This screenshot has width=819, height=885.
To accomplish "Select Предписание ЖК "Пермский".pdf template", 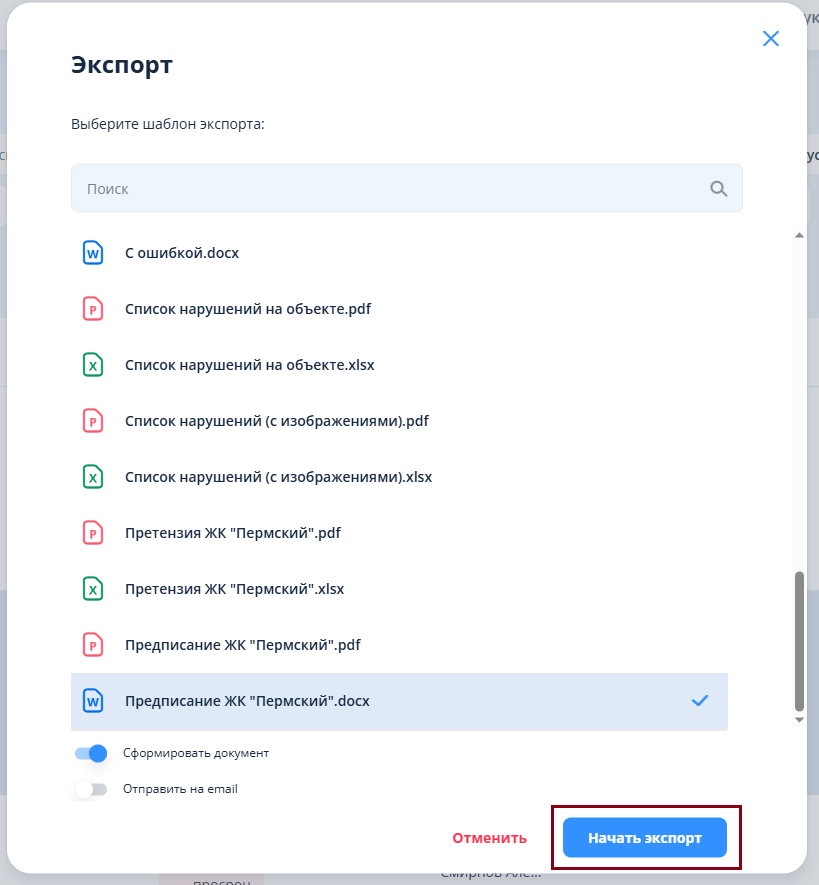I will click(399, 645).
